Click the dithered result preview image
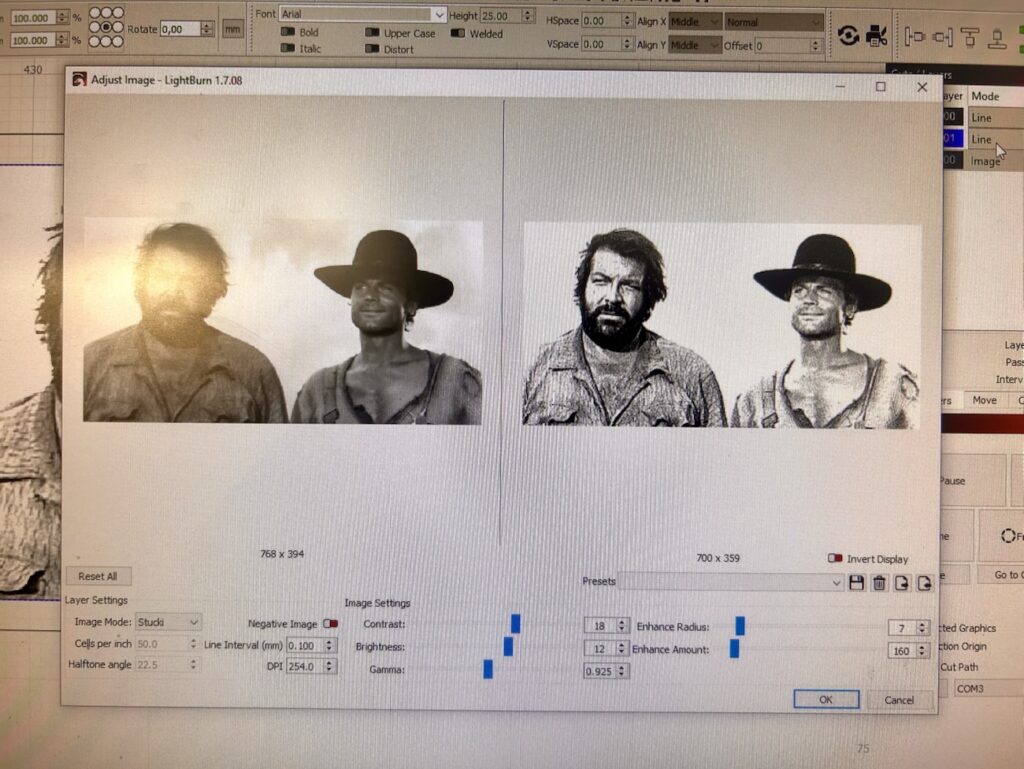The width and height of the screenshot is (1024, 769). coord(722,325)
